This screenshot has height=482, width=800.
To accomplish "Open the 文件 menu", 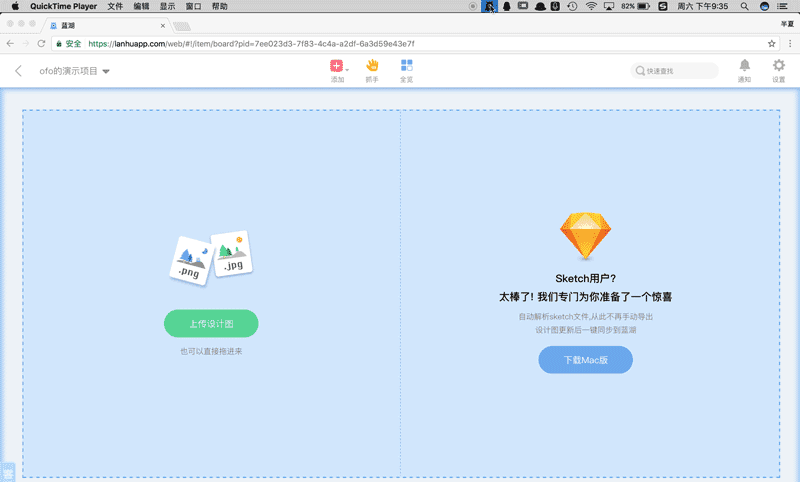I will click(115, 6).
